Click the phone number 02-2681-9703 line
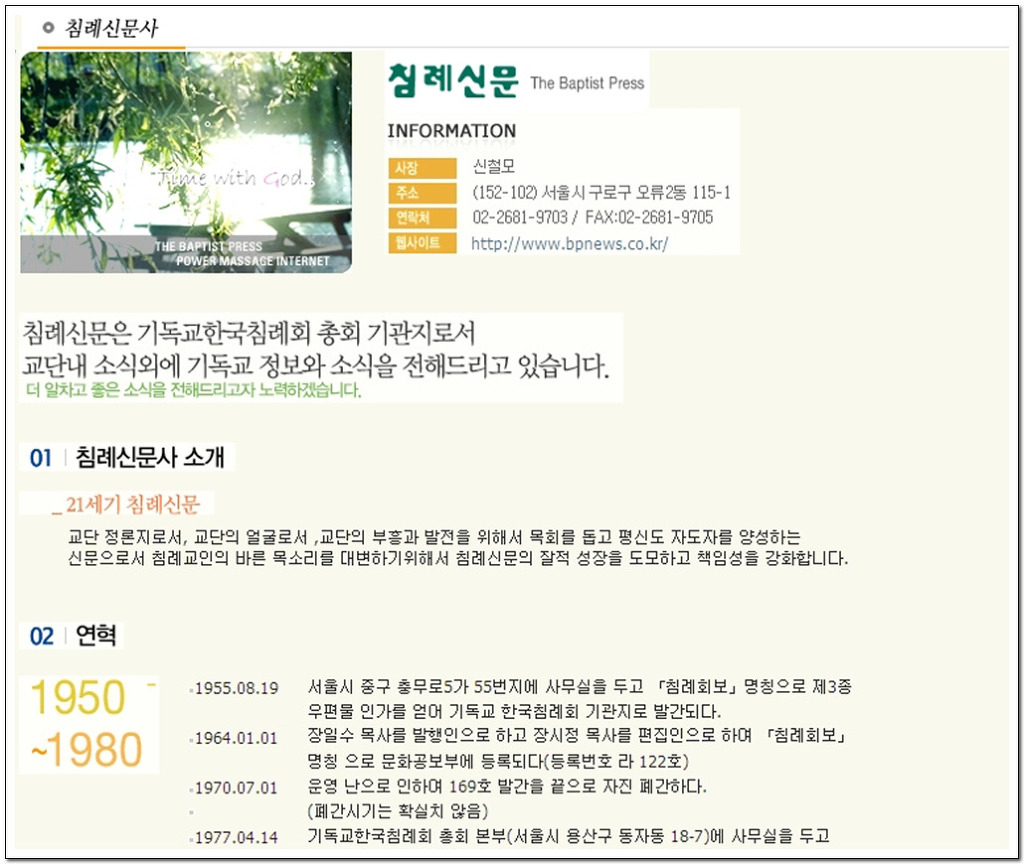This screenshot has width=1024, height=864. tap(592, 217)
